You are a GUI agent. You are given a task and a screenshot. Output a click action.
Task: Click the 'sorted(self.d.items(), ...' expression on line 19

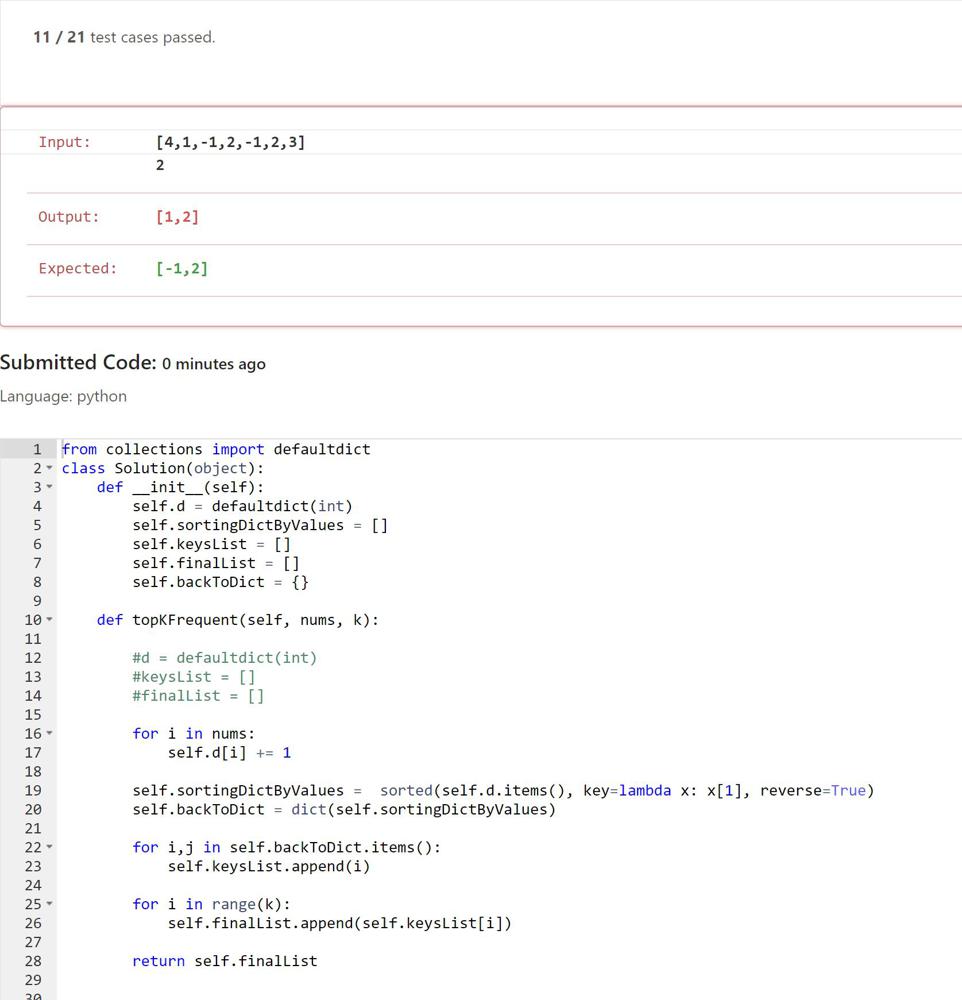point(627,791)
